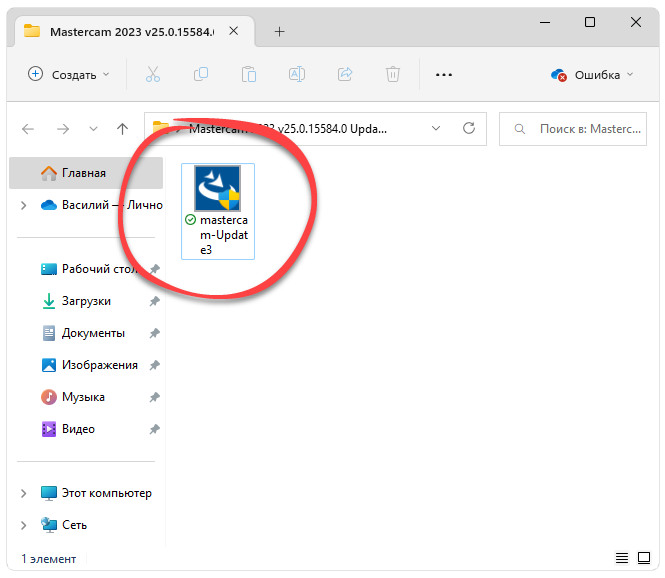This screenshot has height=578, width=665.
Task: Switch to large icons view
Action: [644, 558]
